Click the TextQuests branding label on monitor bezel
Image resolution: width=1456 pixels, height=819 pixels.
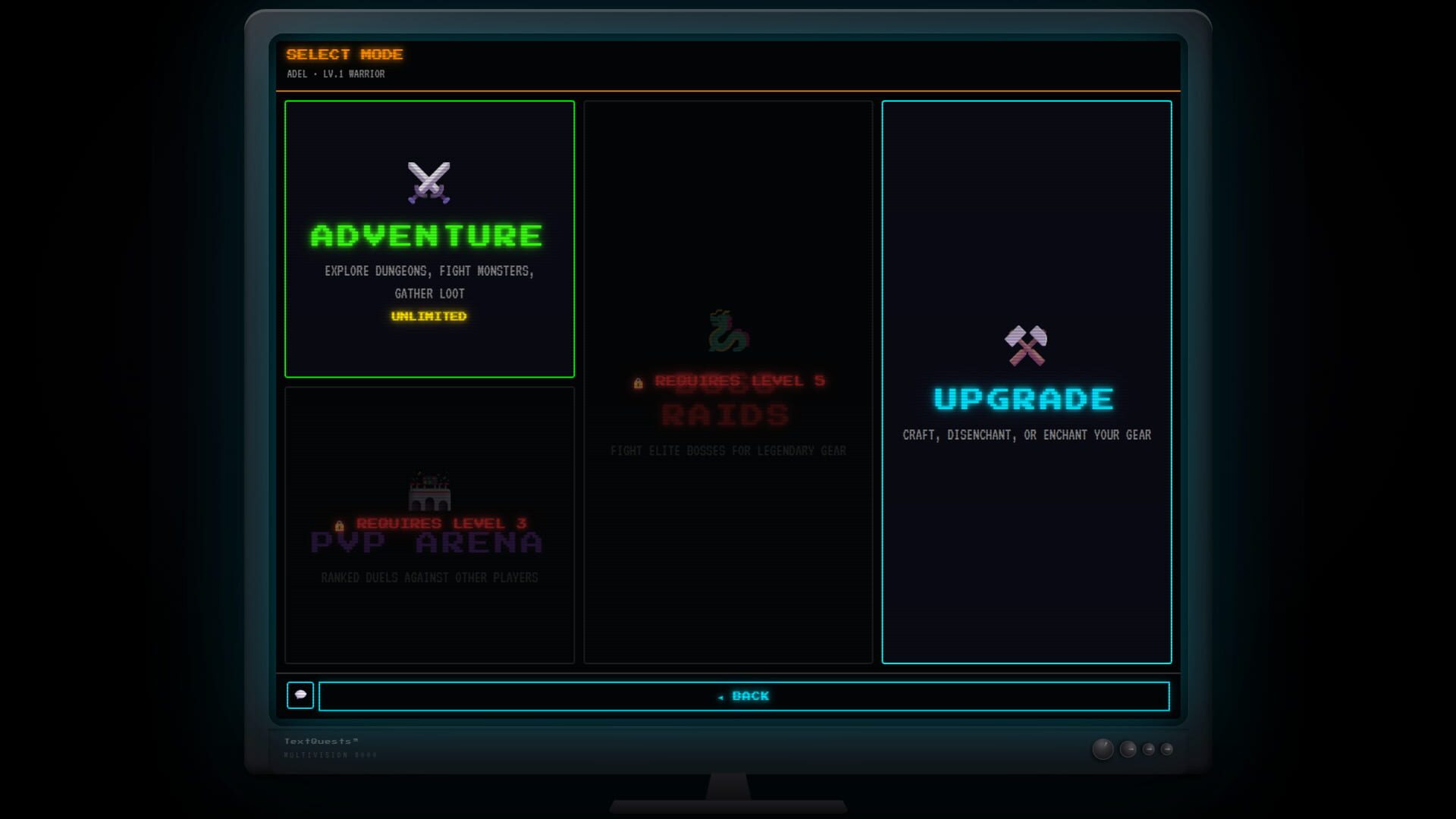point(322,740)
